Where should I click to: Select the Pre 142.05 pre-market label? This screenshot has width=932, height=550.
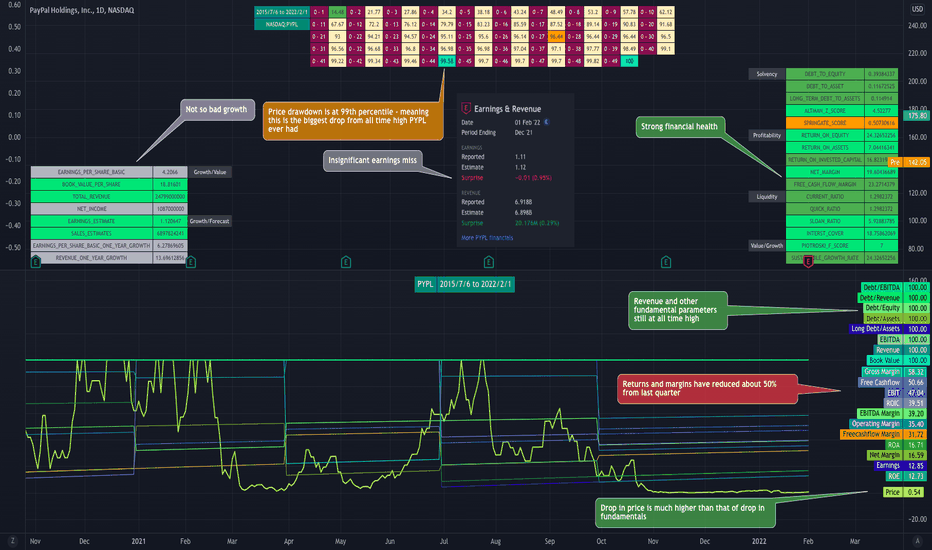[909, 162]
